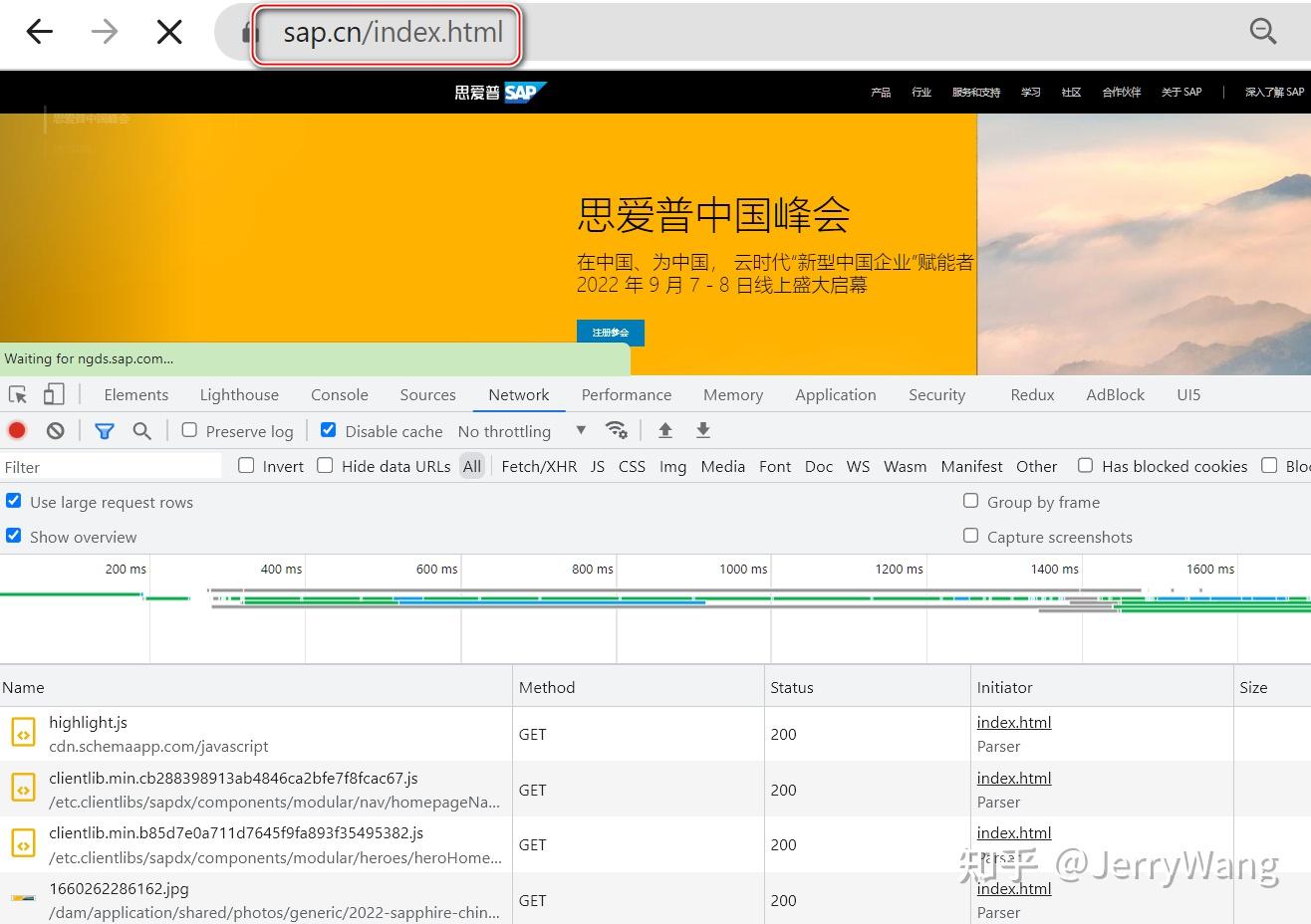The width and height of the screenshot is (1311, 924).
Task: Open the Lighthouse tab
Action: pos(239,394)
